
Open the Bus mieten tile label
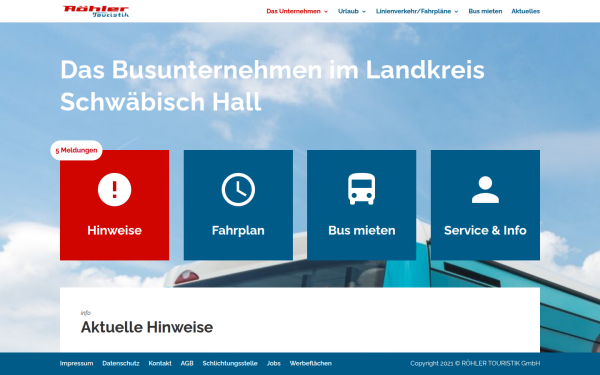[362, 230]
